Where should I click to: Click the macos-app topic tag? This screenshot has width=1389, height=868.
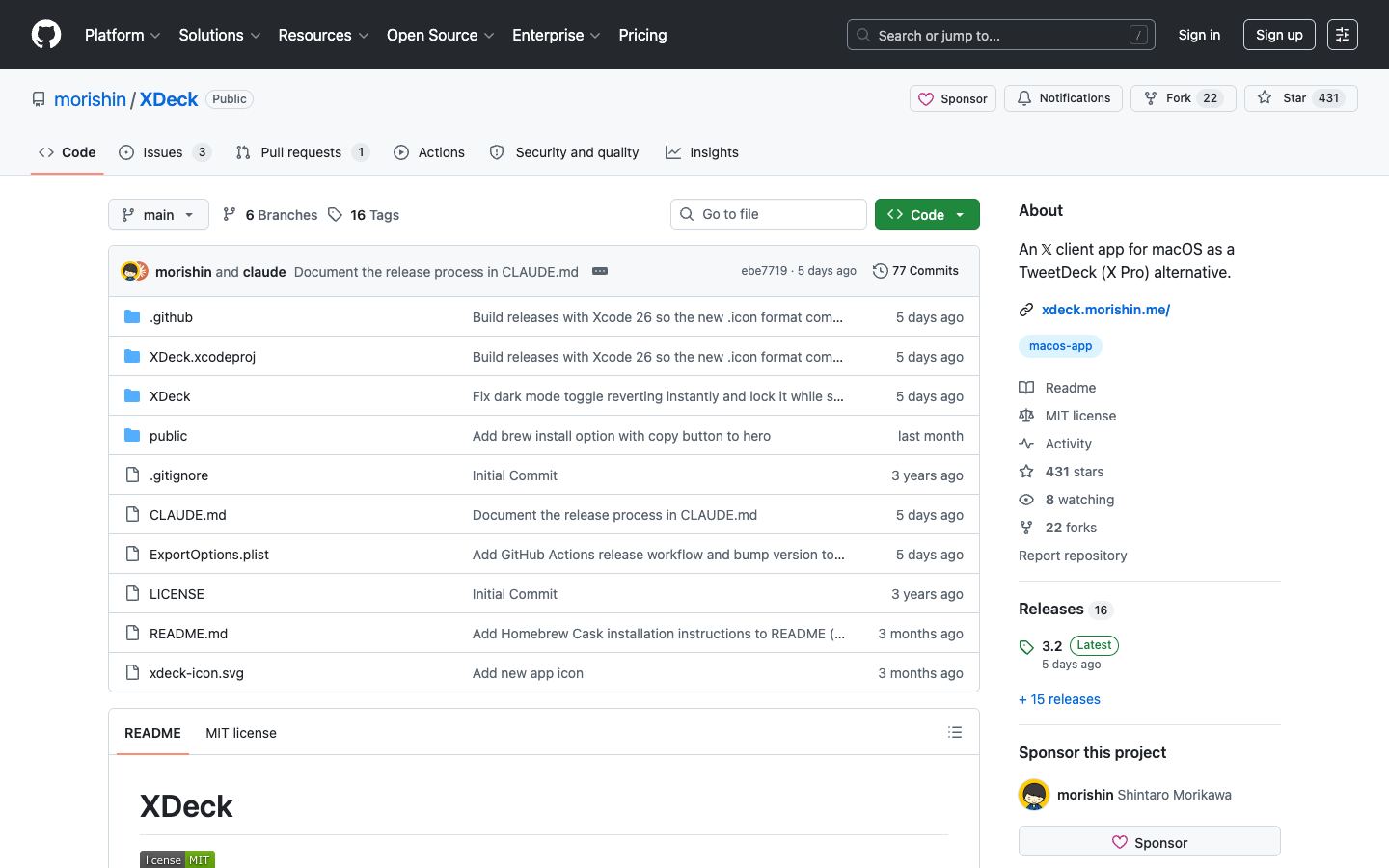[1060, 346]
